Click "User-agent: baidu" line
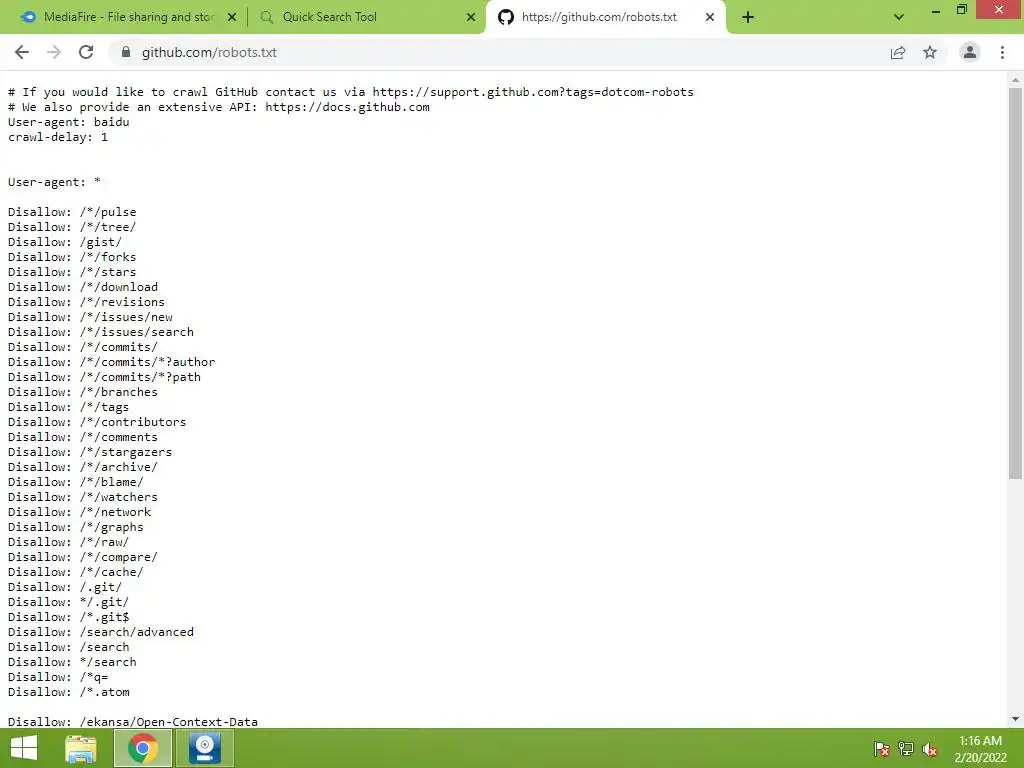 click(69, 122)
